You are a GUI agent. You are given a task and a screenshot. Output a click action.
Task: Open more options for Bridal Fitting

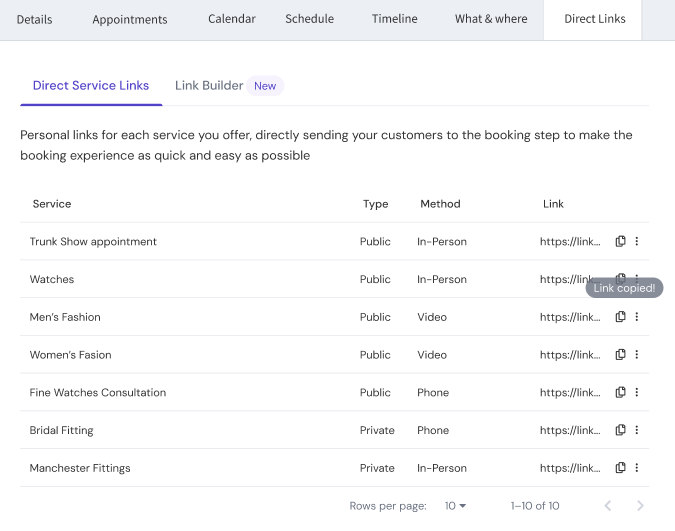(x=637, y=430)
